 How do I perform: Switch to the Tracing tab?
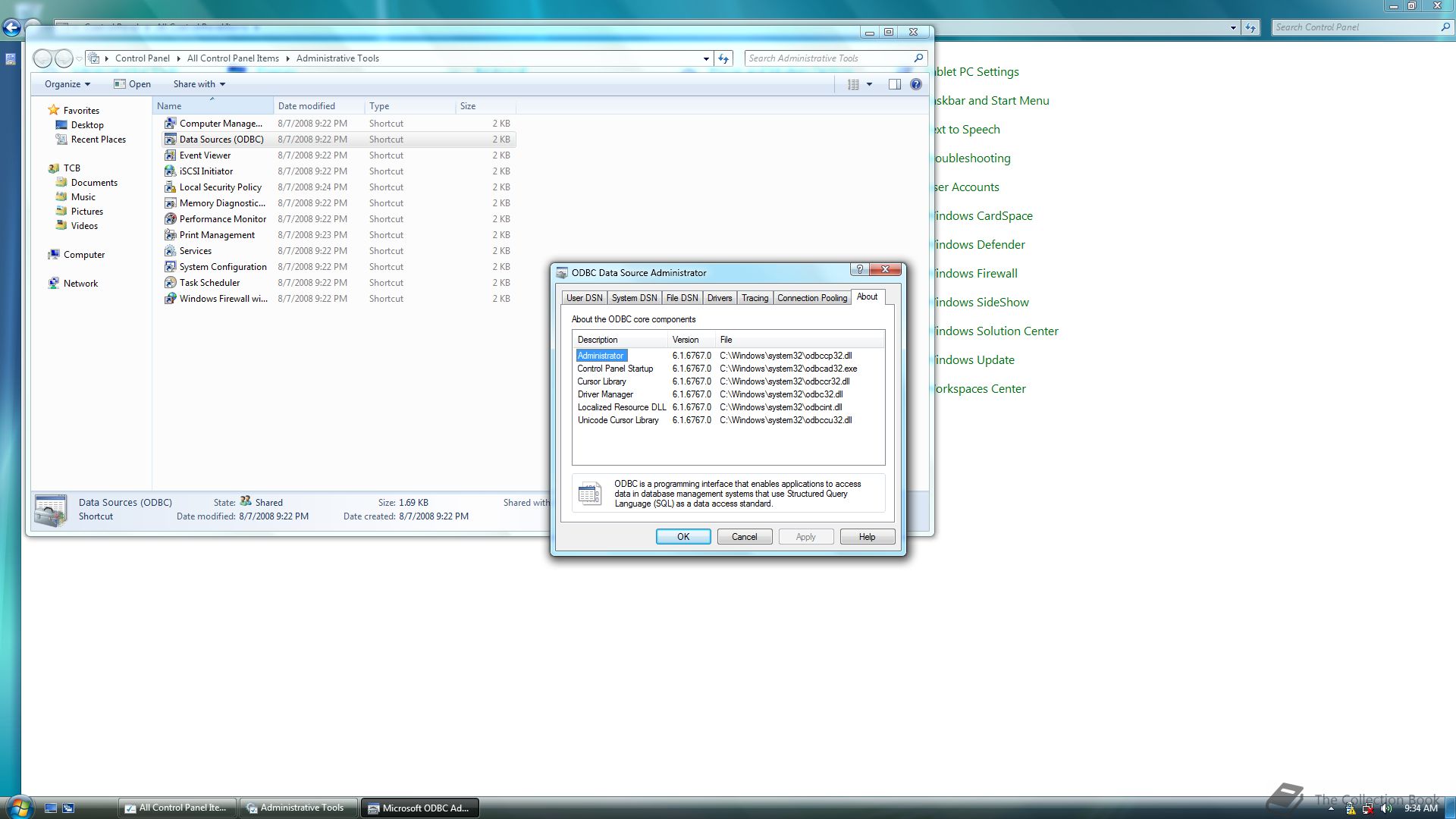755,298
